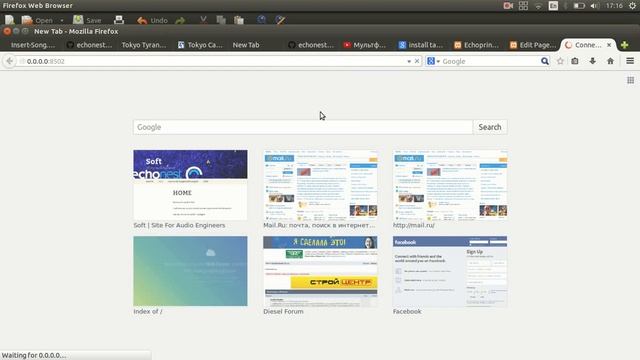Expand the Open recent files arrow in background editor
640x360 pixels.
(x=62, y=20)
